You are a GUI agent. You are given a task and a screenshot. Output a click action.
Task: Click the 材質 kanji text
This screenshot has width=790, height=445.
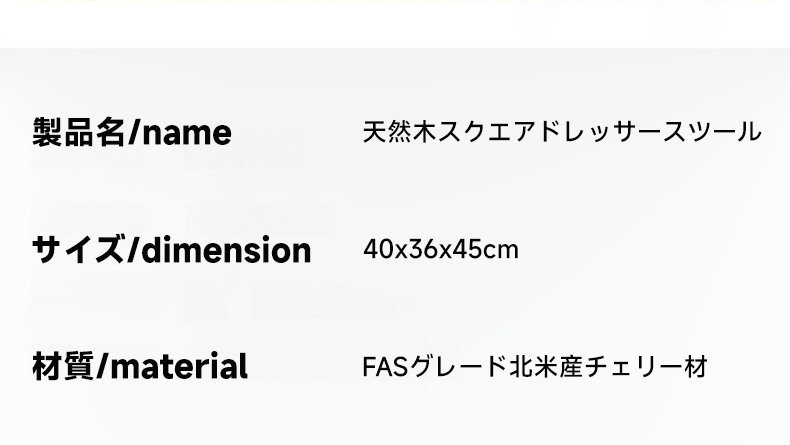(63, 366)
